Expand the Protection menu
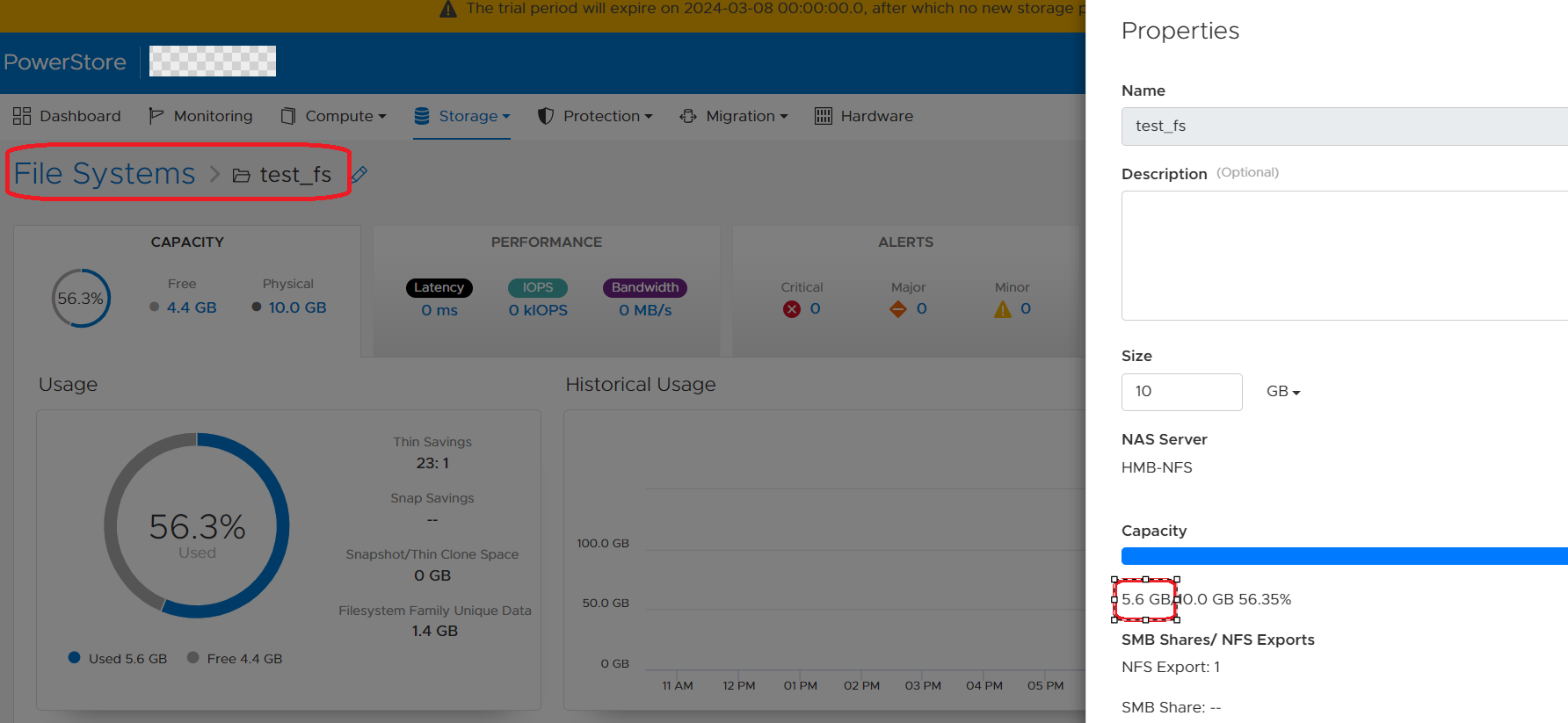This screenshot has width=1568, height=723. tap(596, 116)
